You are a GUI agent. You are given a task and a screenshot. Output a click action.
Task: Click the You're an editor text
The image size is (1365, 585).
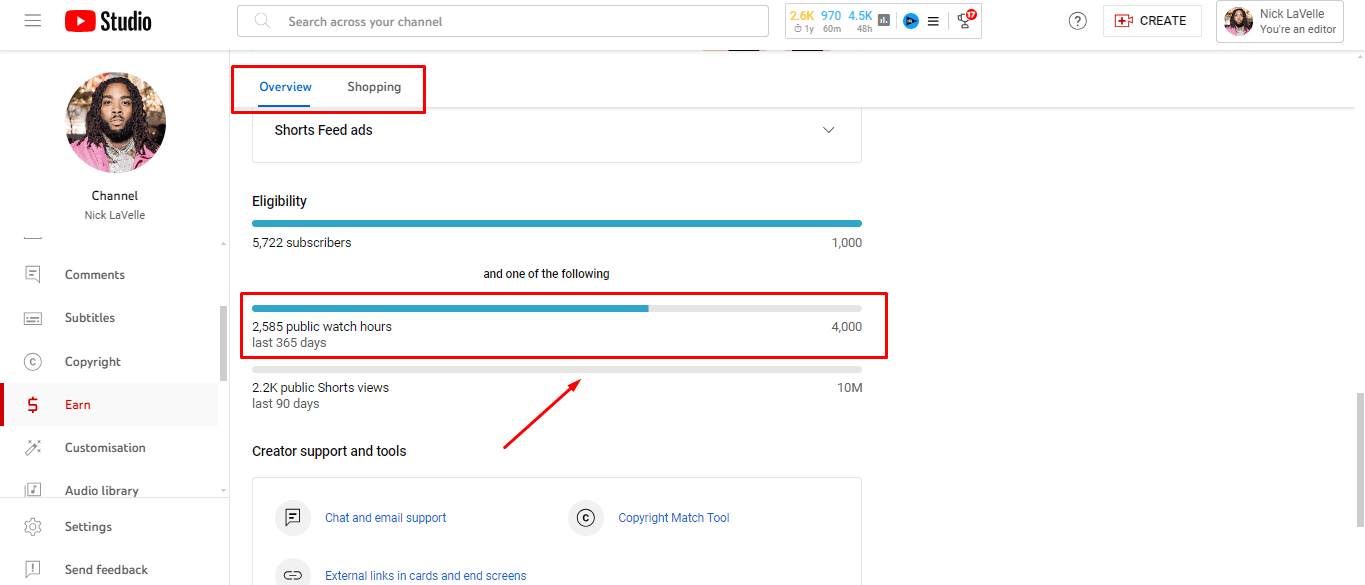[1298, 29]
